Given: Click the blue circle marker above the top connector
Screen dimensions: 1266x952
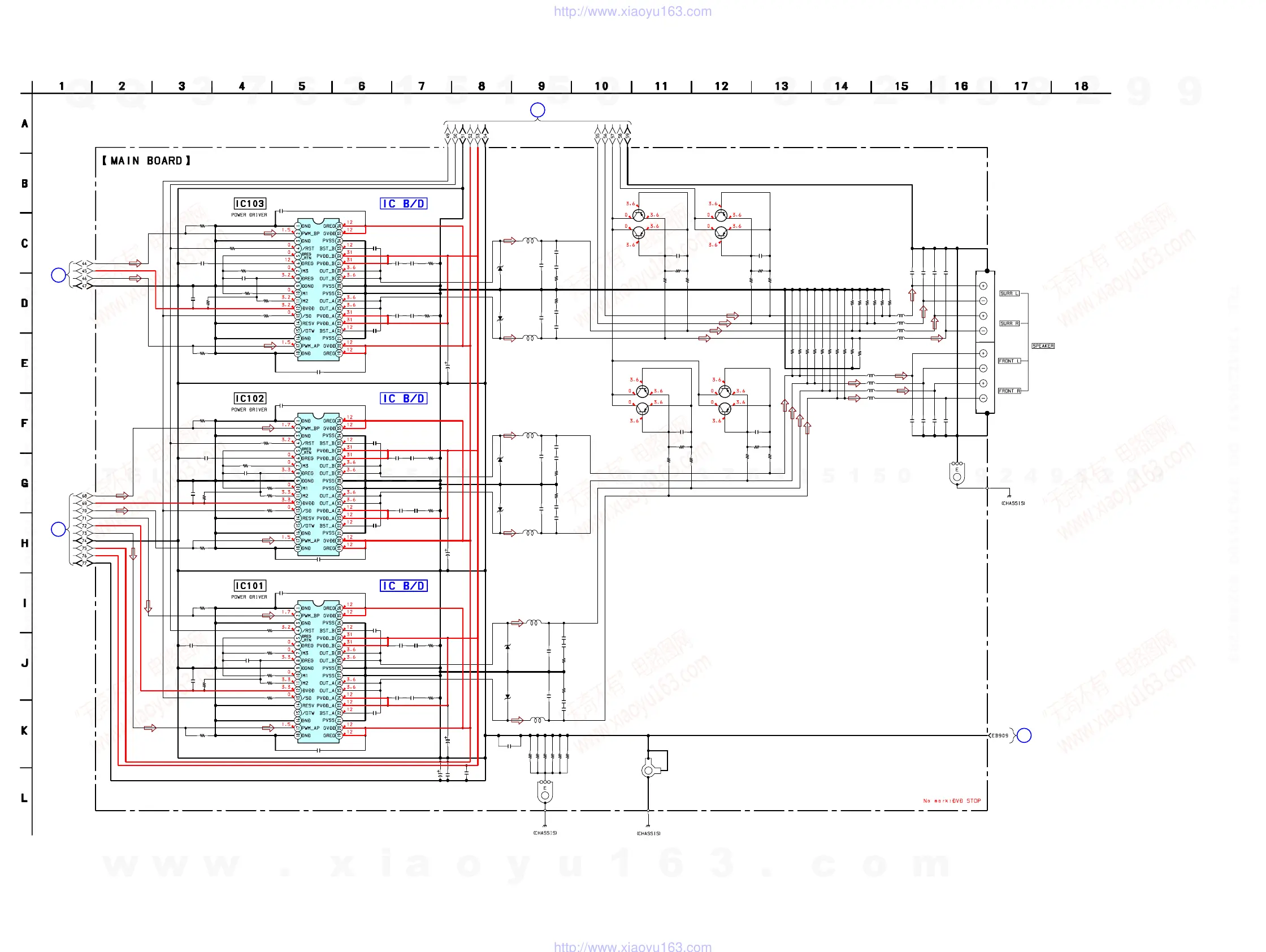Looking at the screenshot, I should pyautogui.click(x=537, y=110).
